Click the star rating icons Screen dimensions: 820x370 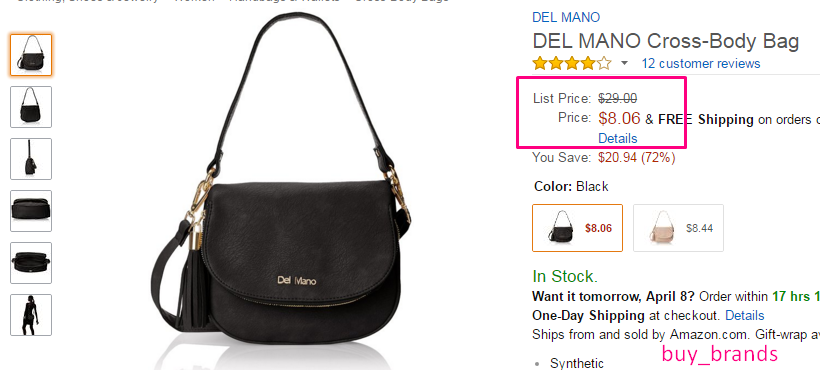click(x=572, y=64)
